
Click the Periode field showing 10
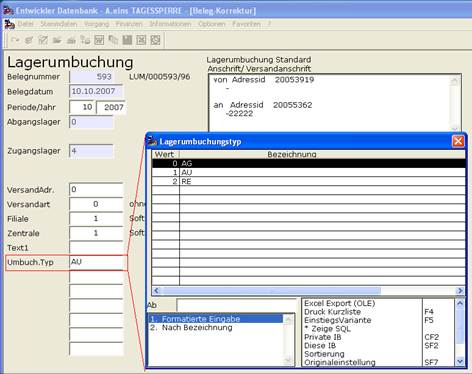pyautogui.click(x=82, y=107)
